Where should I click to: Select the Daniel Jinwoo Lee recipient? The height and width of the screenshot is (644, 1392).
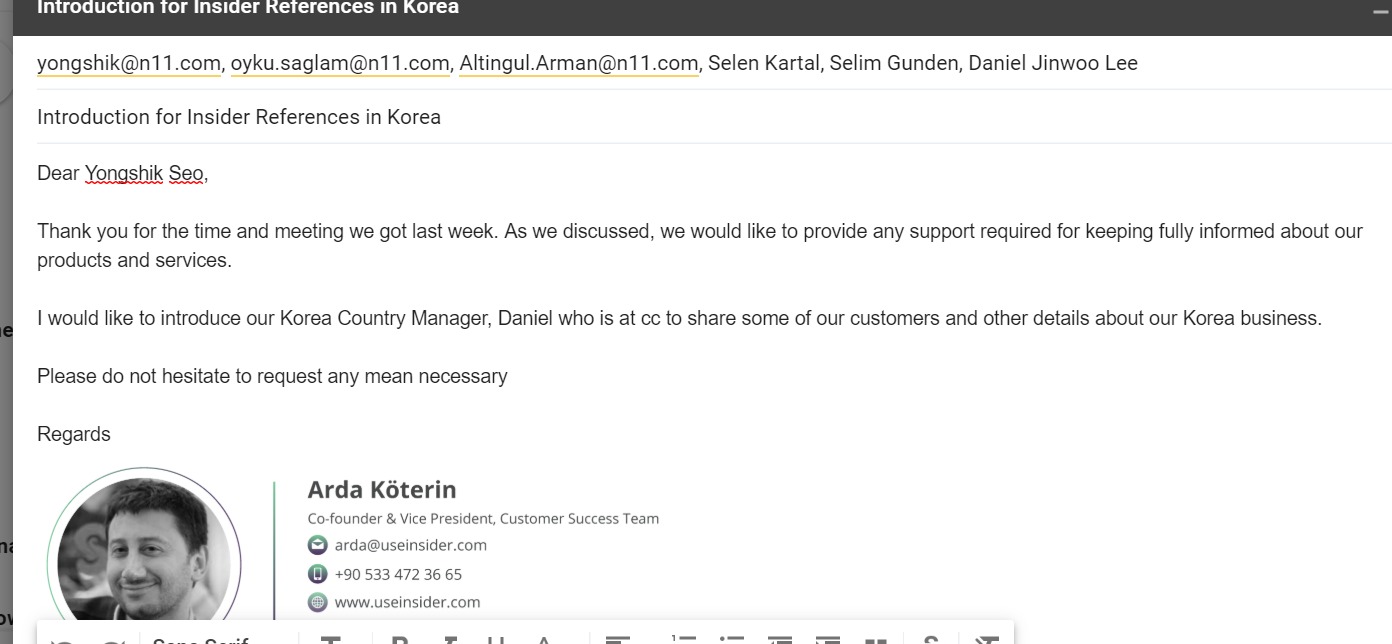tap(1053, 63)
